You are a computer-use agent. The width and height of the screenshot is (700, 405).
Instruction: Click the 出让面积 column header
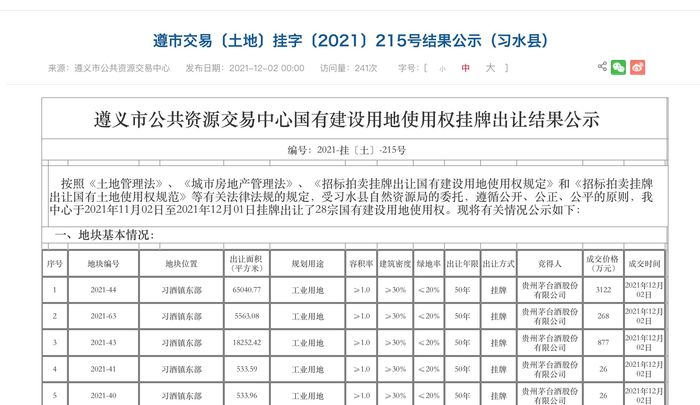[x=245, y=263]
